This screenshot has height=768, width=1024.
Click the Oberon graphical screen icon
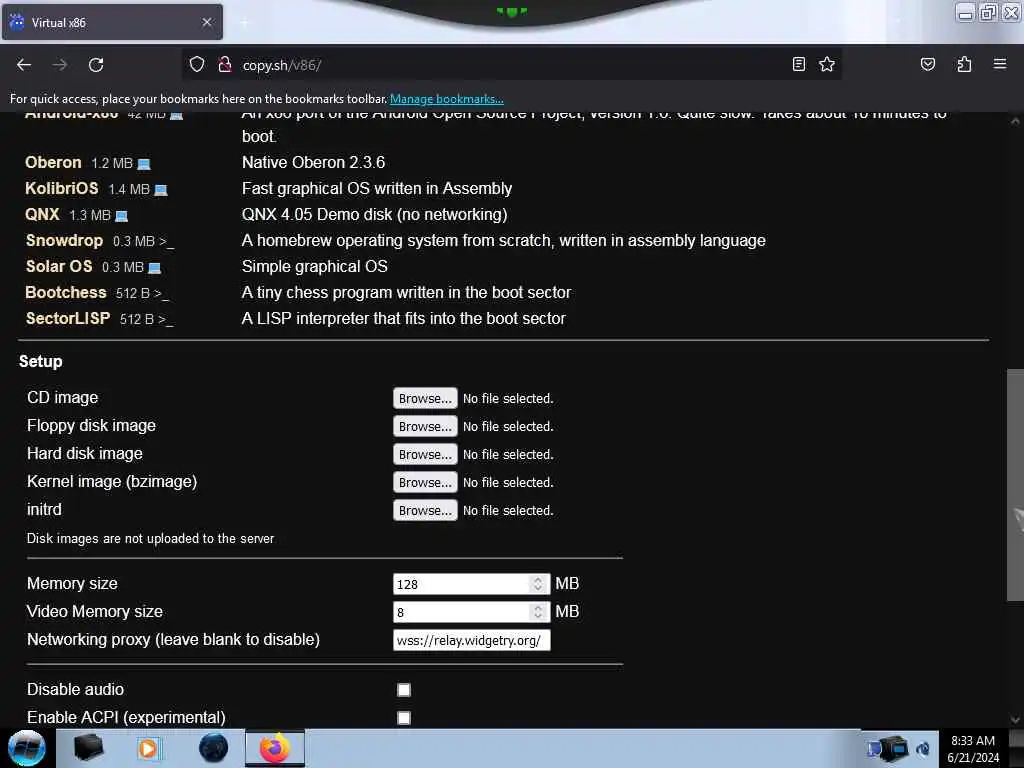144,164
